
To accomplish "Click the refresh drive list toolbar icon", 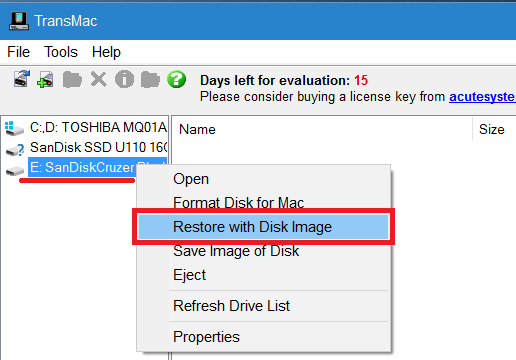I will 22,79.
